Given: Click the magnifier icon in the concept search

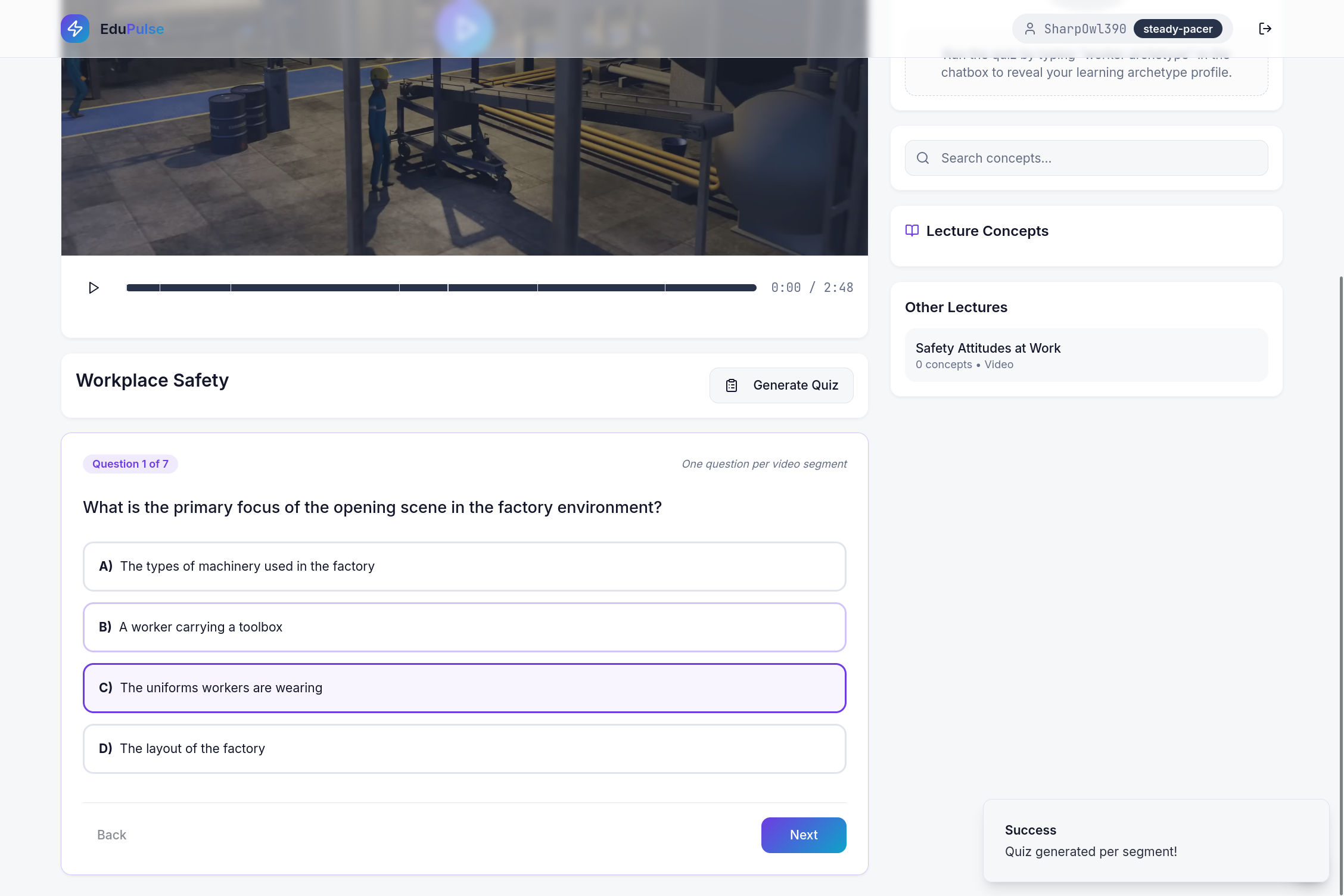Looking at the screenshot, I should pos(923,158).
